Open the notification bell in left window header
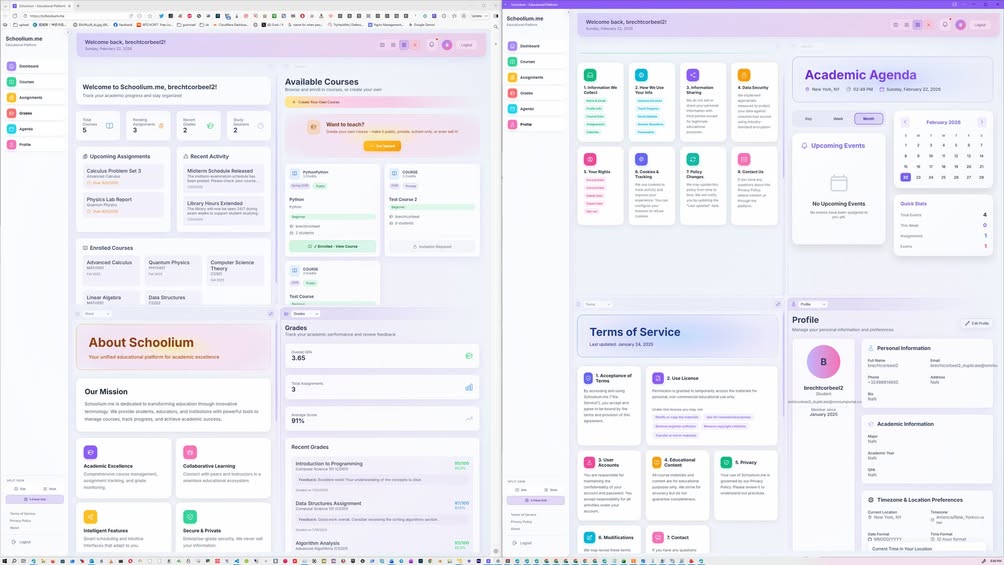Image resolution: width=1004 pixels, height=565 pixels. [x=432, y=45]
